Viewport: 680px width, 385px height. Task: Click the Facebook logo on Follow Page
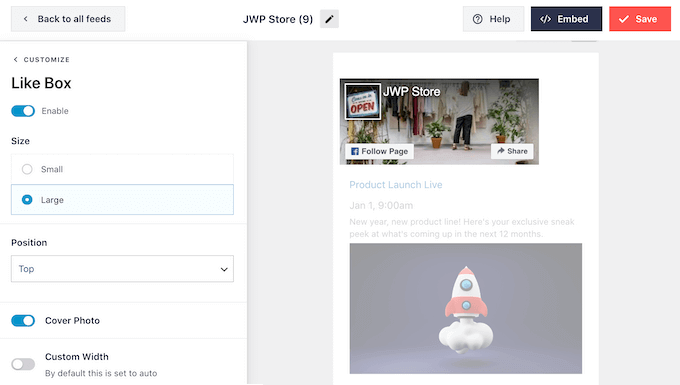click(x=355, y=151)
